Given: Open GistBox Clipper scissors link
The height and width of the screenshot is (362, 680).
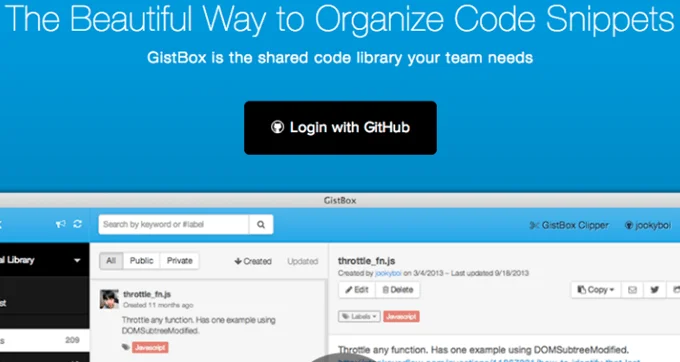Looking at the screenshot, I should point(569,225).
